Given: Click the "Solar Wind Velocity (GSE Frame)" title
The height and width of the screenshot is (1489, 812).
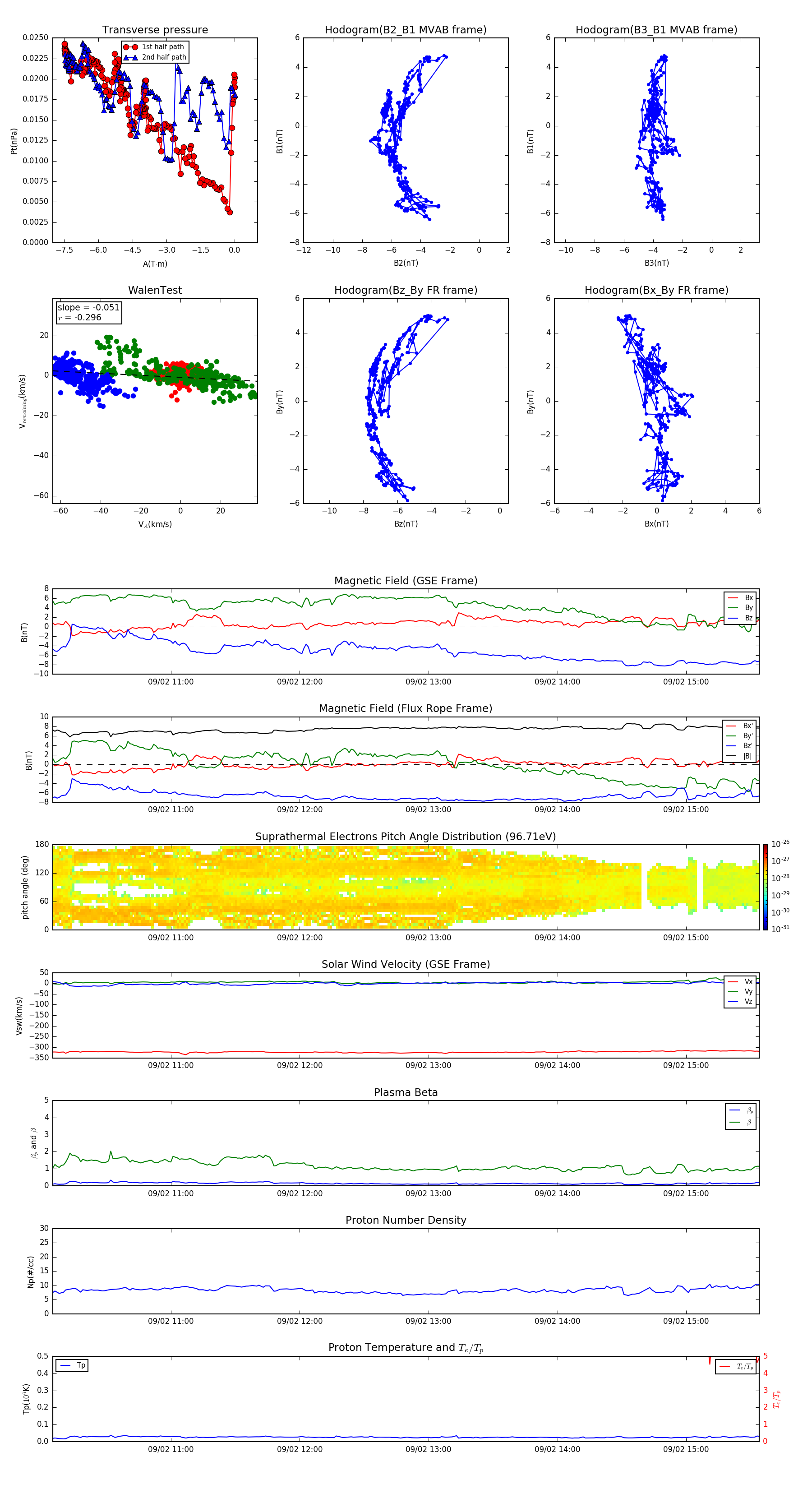Looking at the screenshot, I should click(x=406, y=964).
